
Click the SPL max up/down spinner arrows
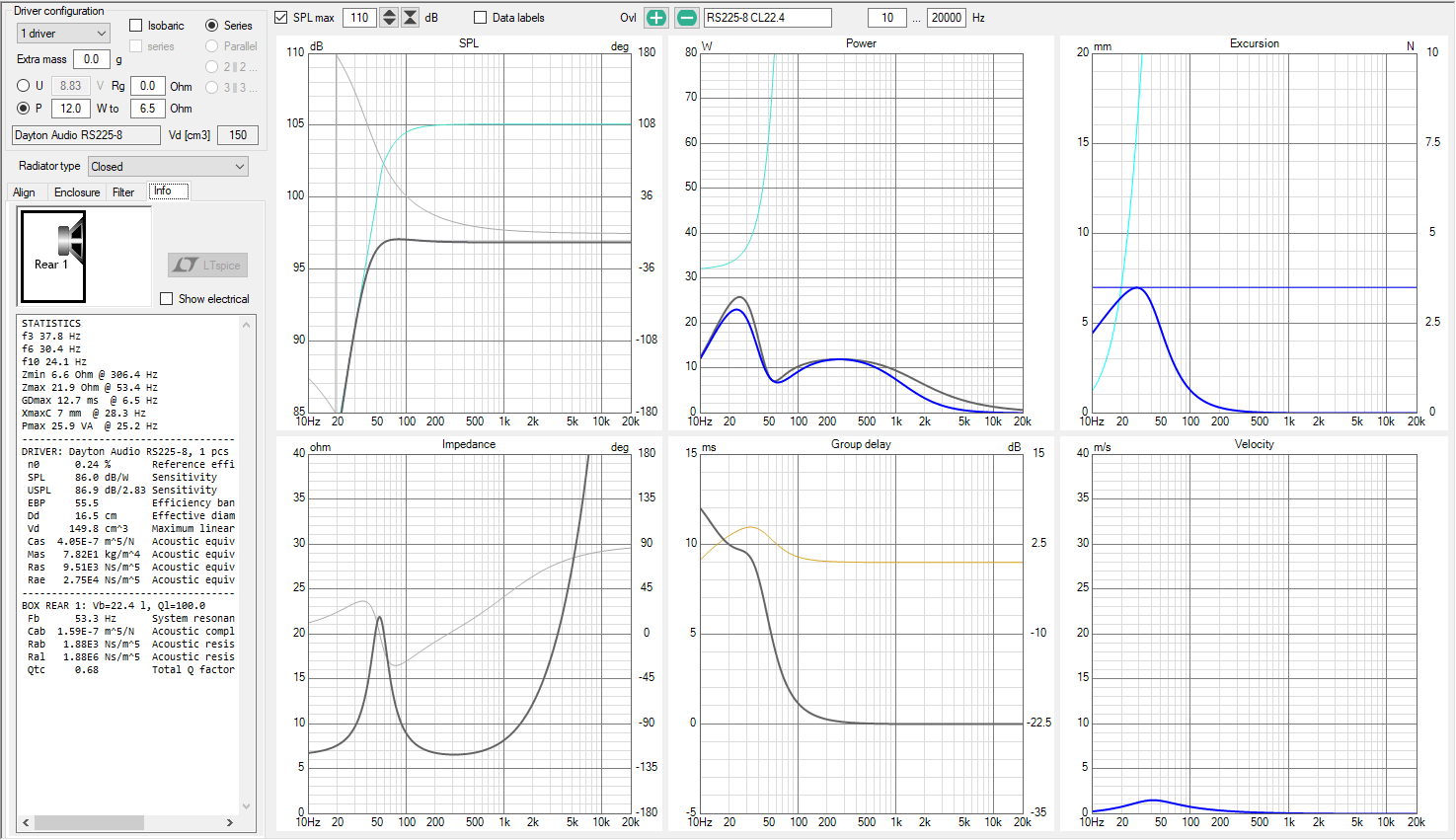389,18
